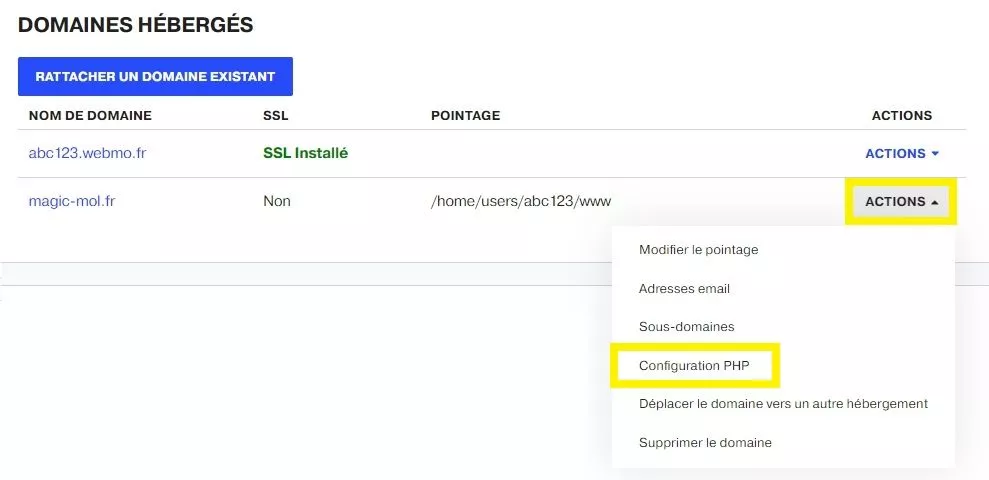Select Sous-domaines in the actions menu

686,327
